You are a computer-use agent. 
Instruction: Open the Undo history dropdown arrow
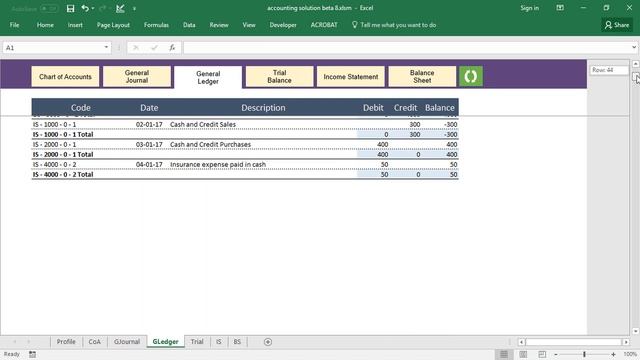93,8
